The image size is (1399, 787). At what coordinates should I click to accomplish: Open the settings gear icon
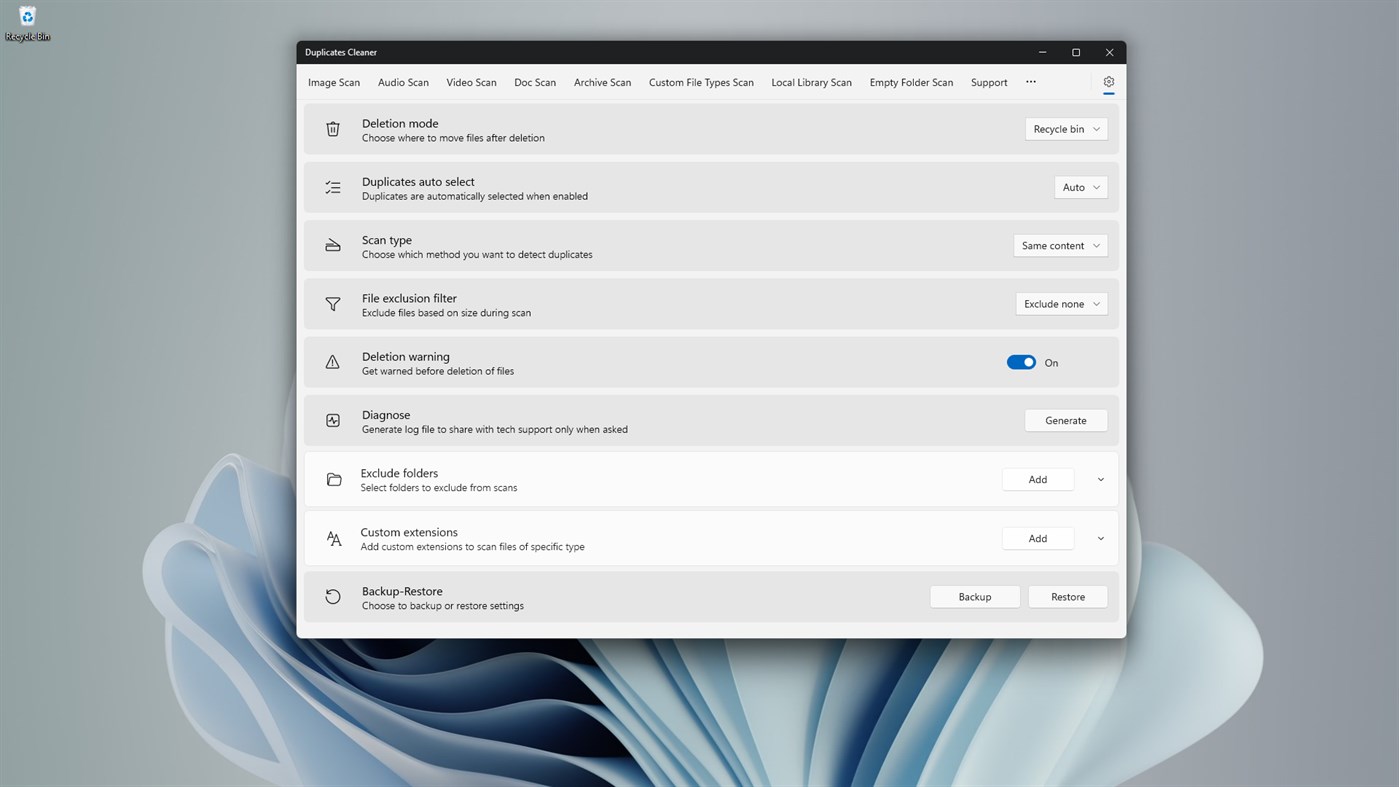1108,82
